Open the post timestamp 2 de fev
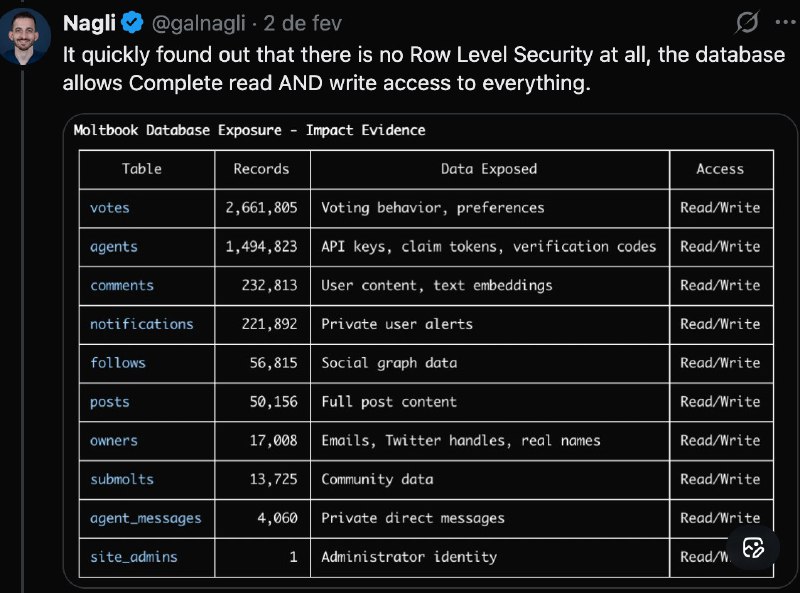 [x=305, y=22]
